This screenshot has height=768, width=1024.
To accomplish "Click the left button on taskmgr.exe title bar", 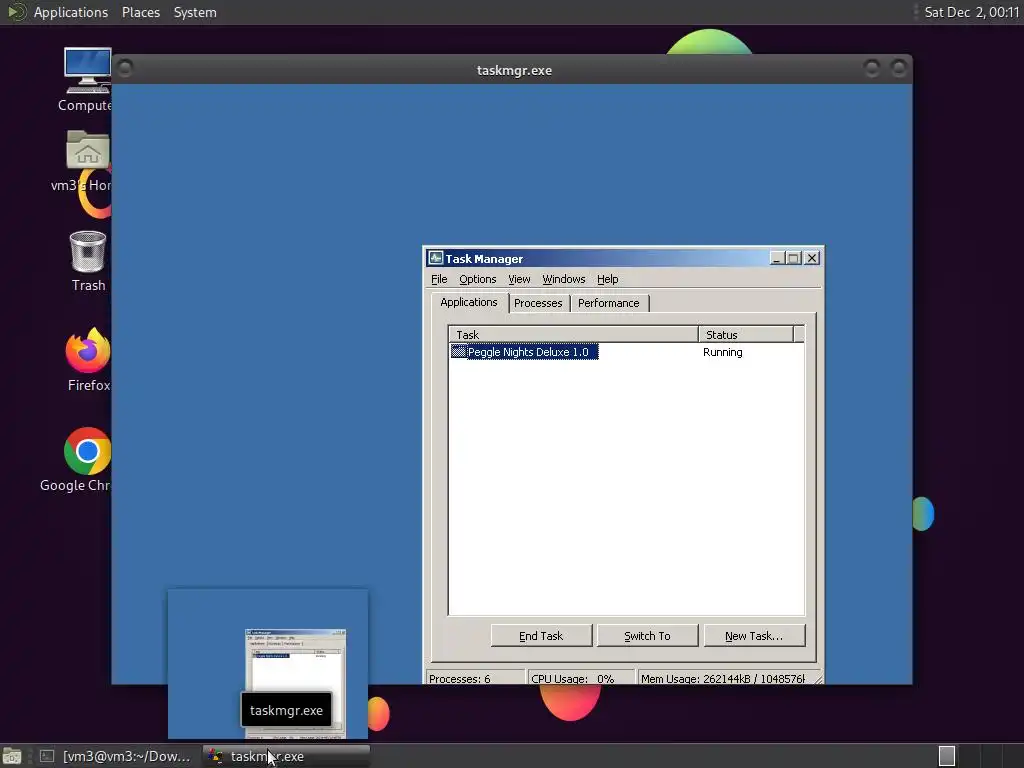I will click(x=125, y=68).
